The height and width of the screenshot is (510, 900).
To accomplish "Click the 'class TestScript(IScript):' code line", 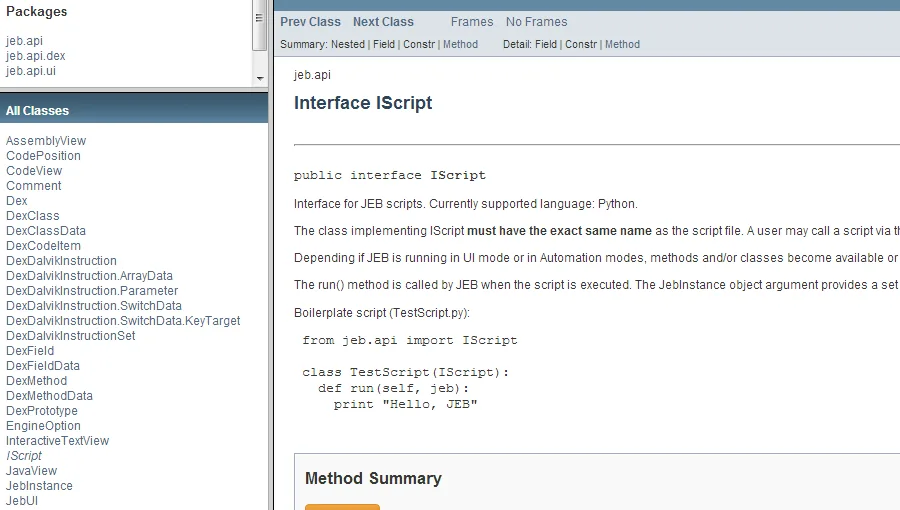I will [406, 372].
